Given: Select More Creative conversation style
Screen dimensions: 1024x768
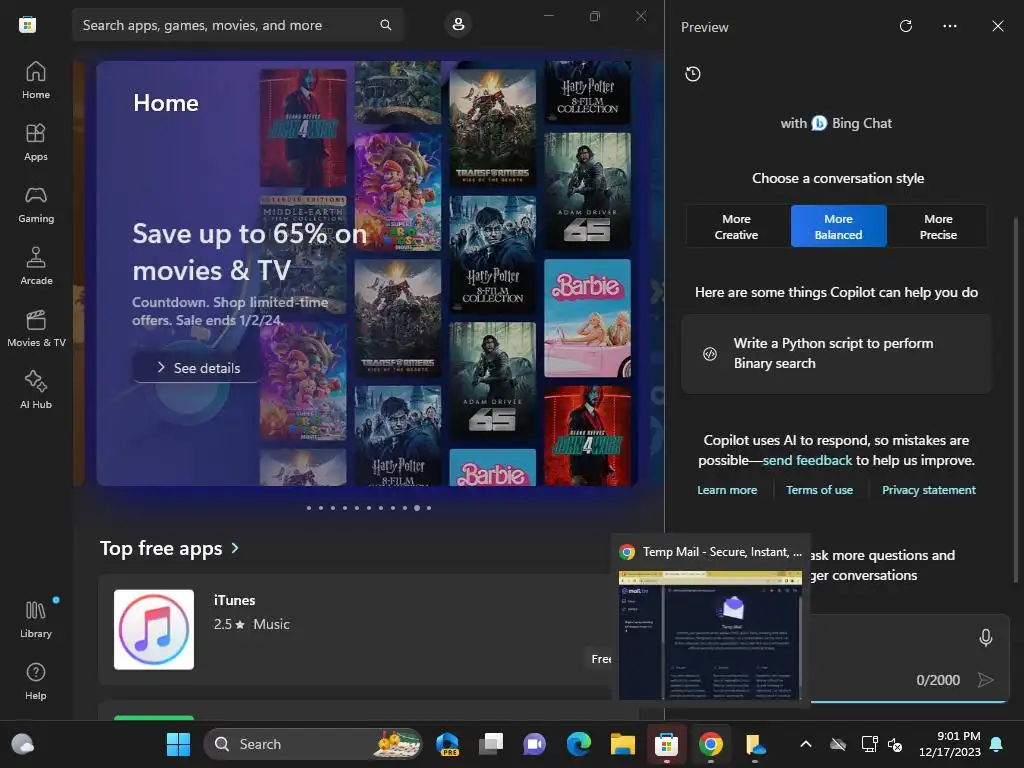Looking at the screenshot, I should coord(737,227).
